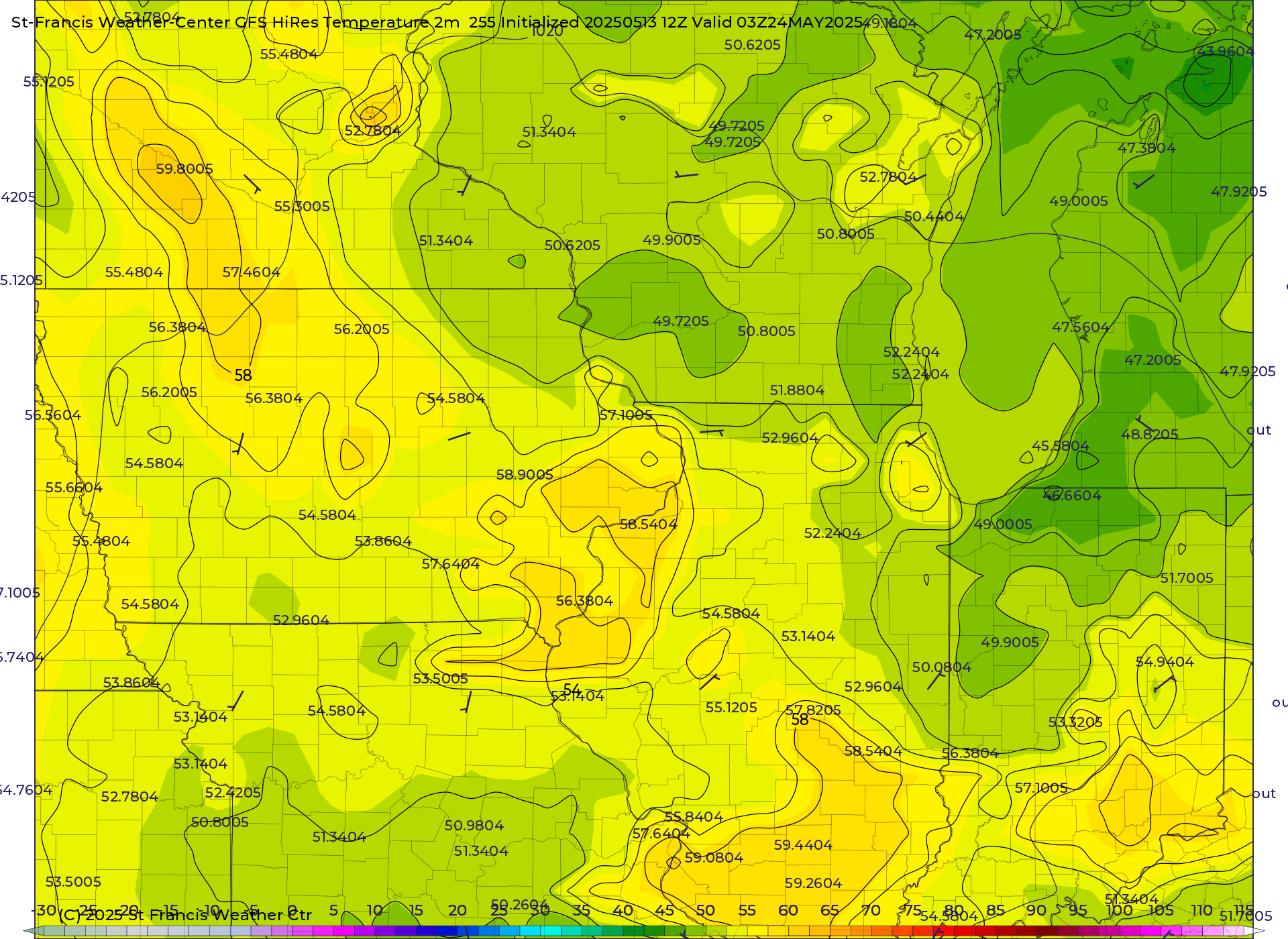Click the temperature value 48.8205
Screen dimensions: 1288x939
coord(1150,435)
